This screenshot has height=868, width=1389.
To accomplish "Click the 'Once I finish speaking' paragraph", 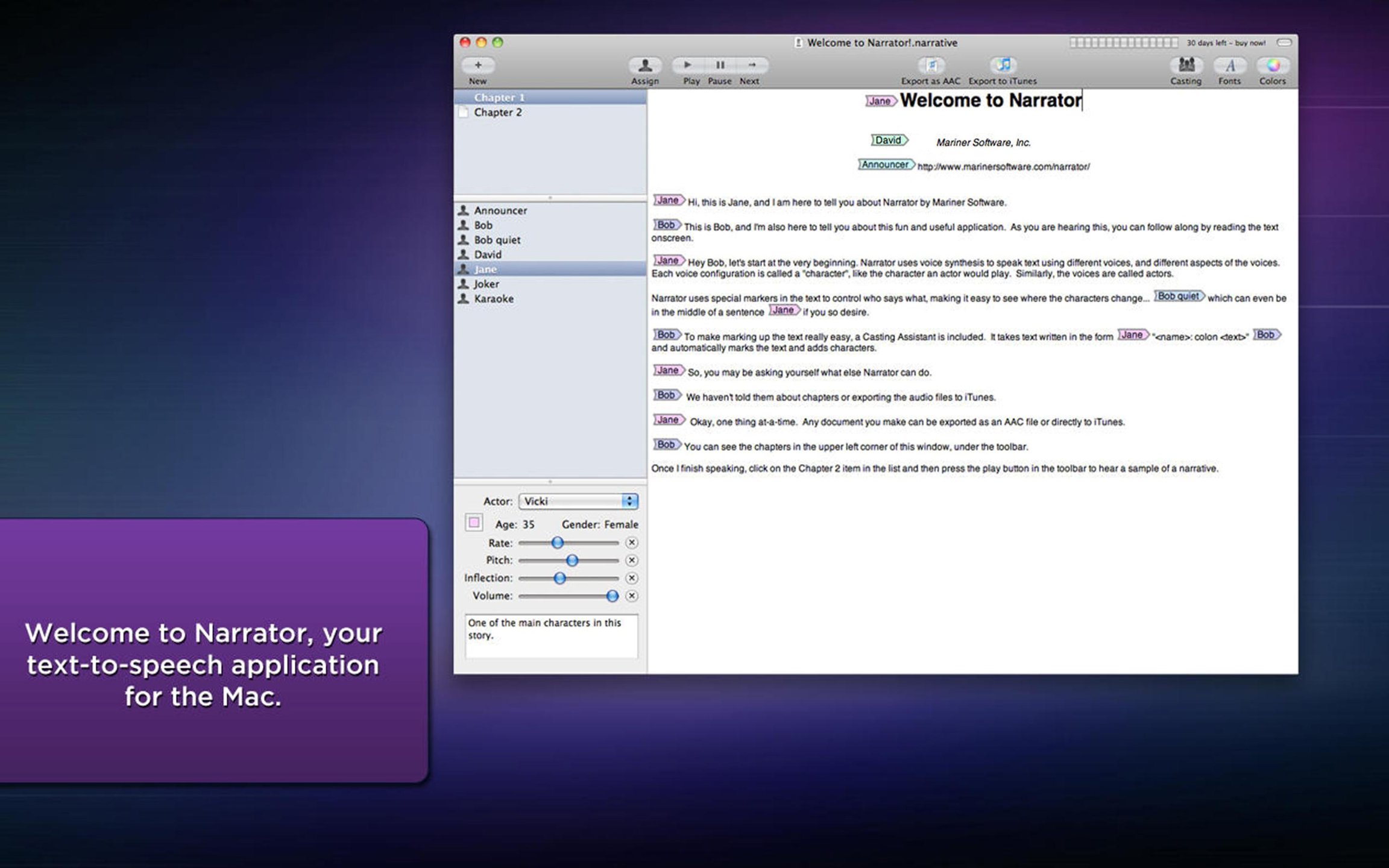I will pyautogui.click(x=934, y=469).
